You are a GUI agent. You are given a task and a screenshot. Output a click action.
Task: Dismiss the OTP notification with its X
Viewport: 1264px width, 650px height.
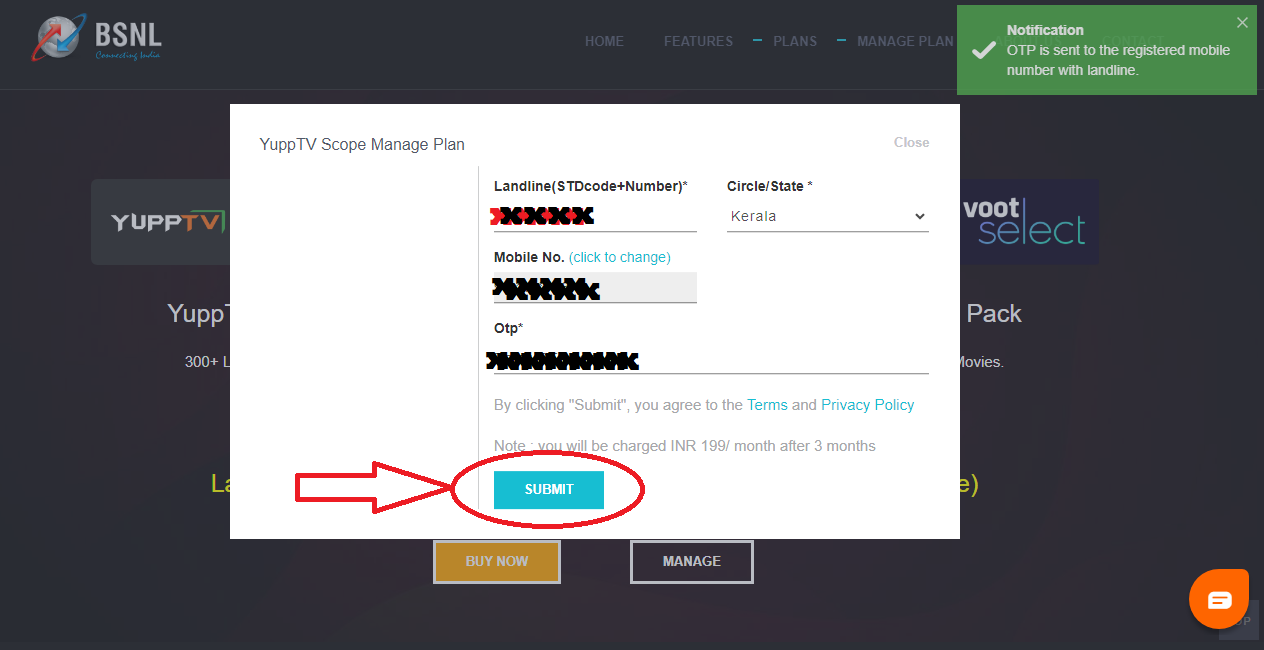tap(1242, 22)
